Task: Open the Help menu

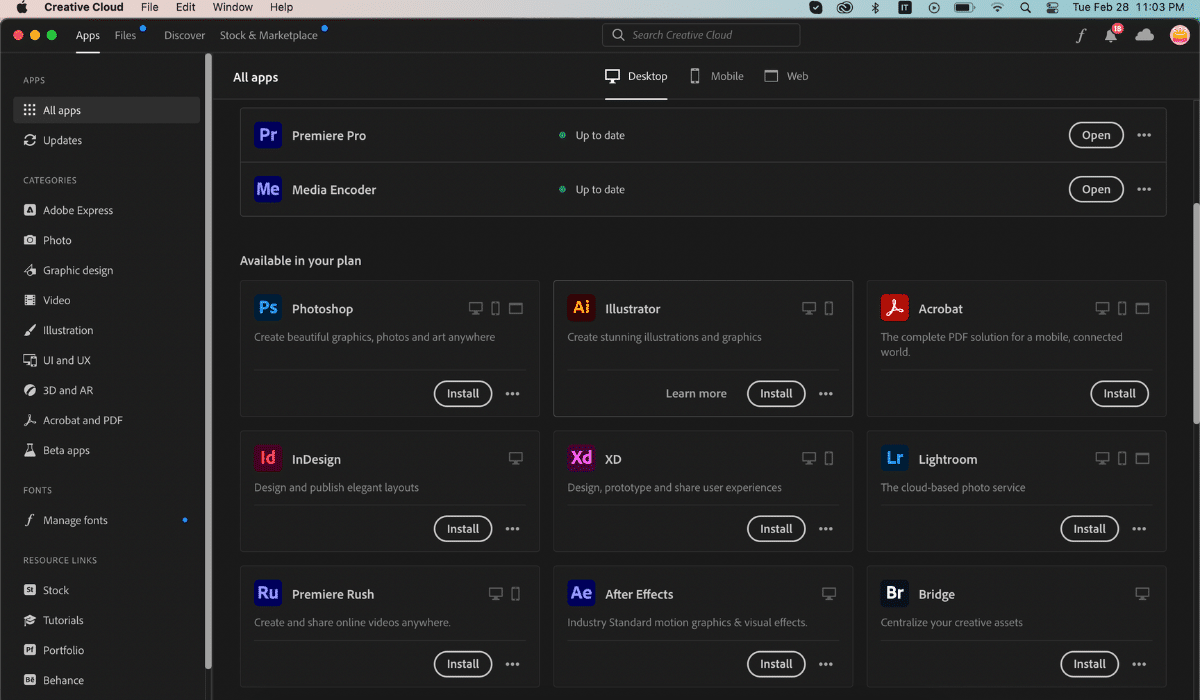Action: pyautogui.click(x=282, y=7)
